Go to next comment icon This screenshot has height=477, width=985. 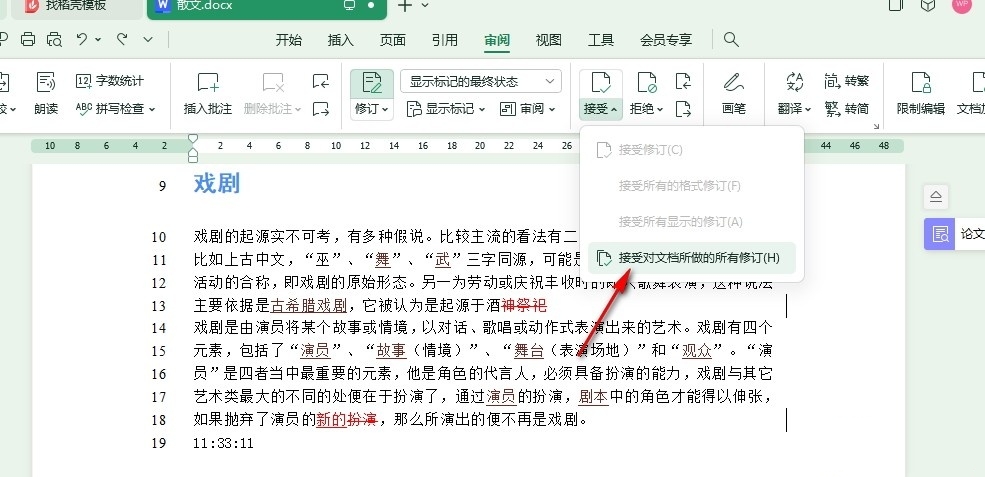point(320,109)
